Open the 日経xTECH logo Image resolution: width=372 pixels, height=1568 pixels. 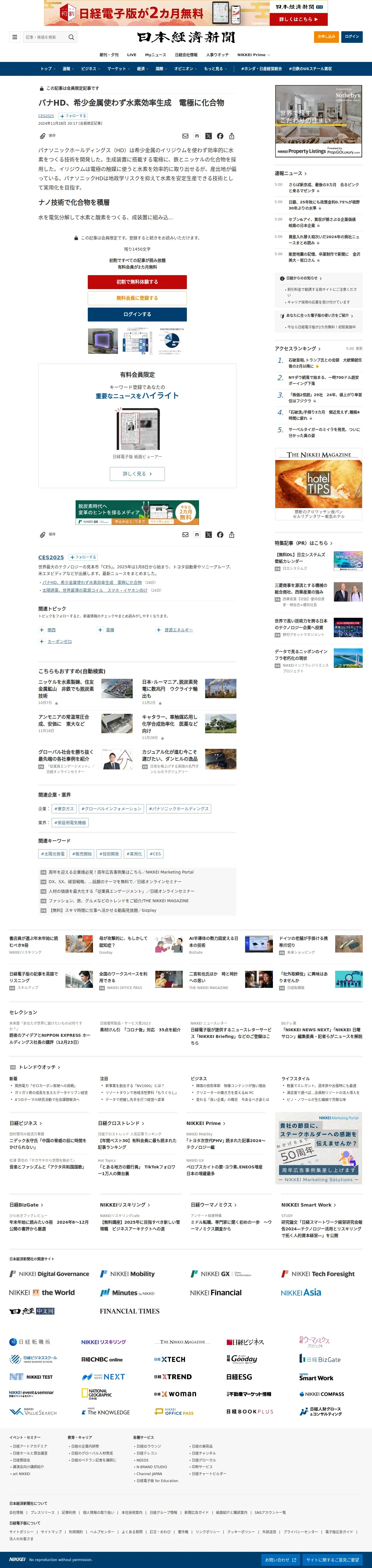[169, 1359]
